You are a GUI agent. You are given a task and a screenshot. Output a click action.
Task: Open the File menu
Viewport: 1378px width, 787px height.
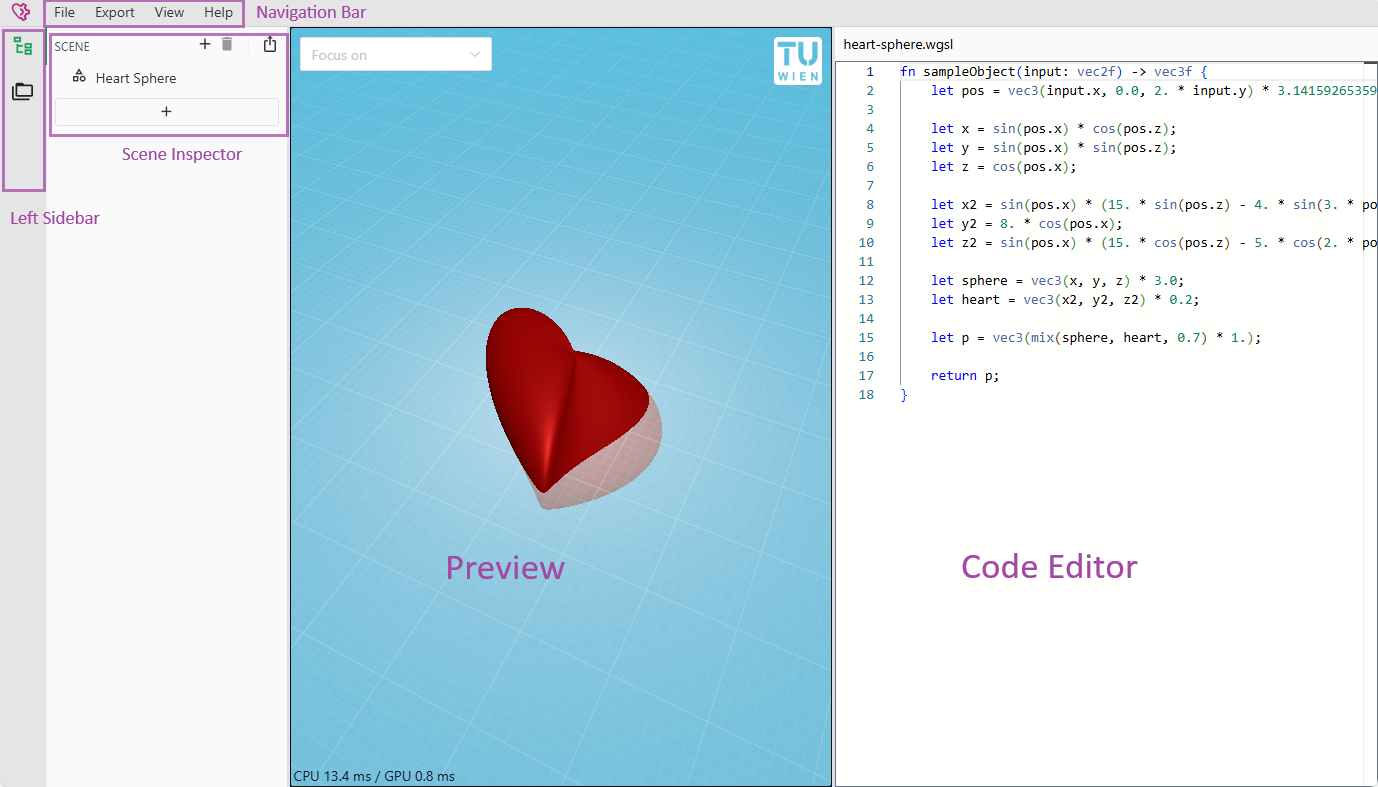tap(64, 12)
